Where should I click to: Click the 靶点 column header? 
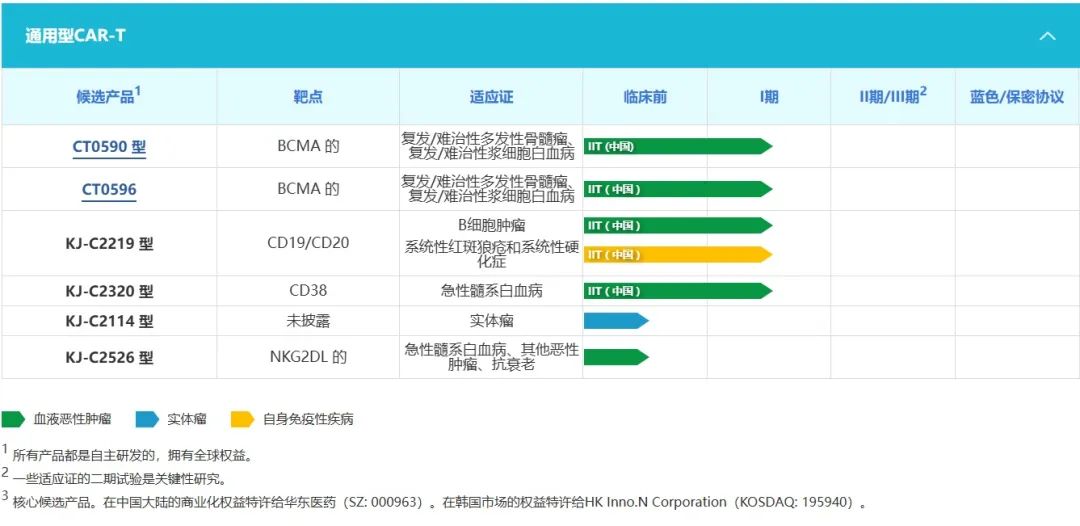click(x=308, y=97)
